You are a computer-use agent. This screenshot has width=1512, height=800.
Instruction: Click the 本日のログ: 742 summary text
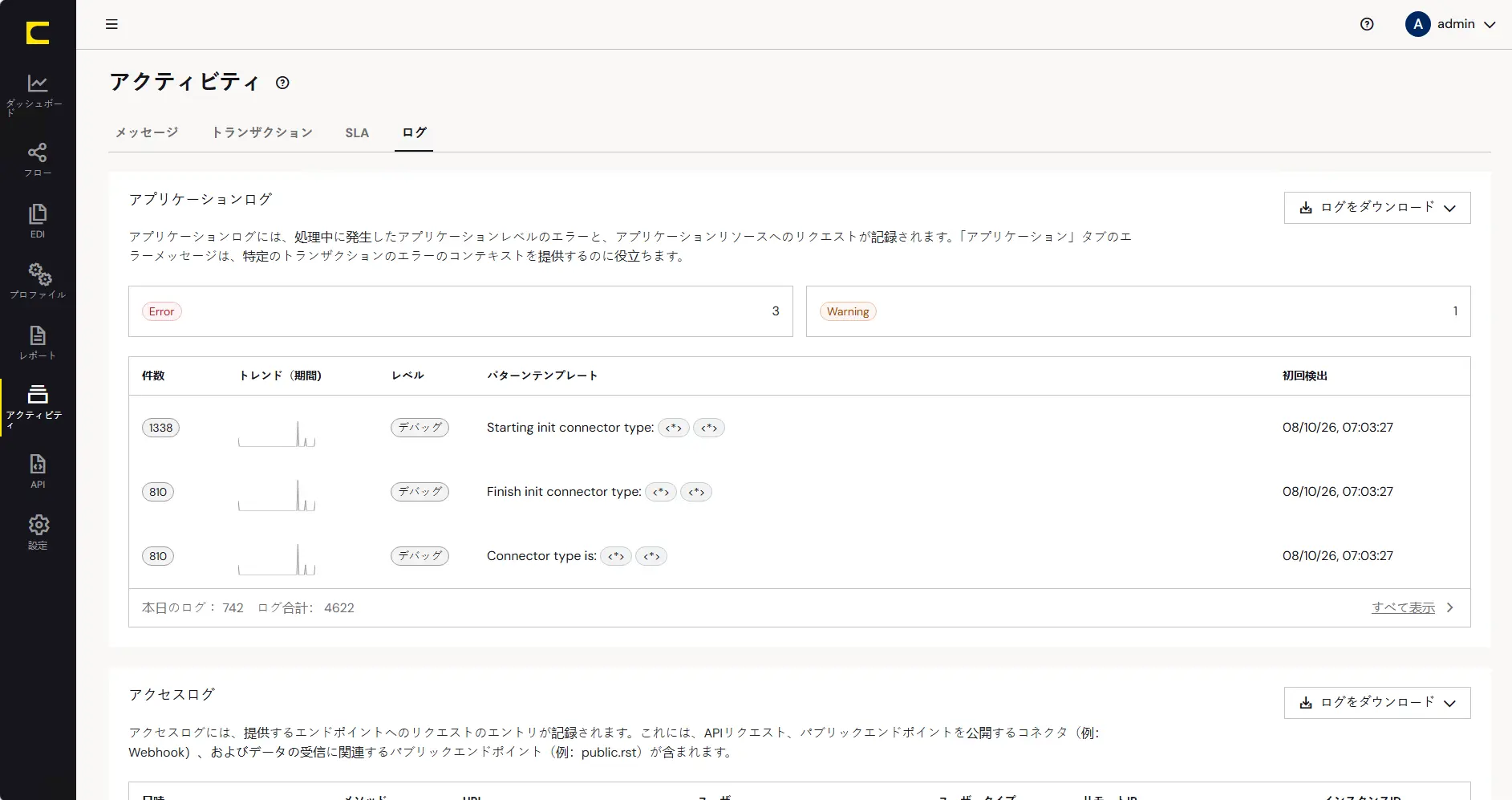193,608
